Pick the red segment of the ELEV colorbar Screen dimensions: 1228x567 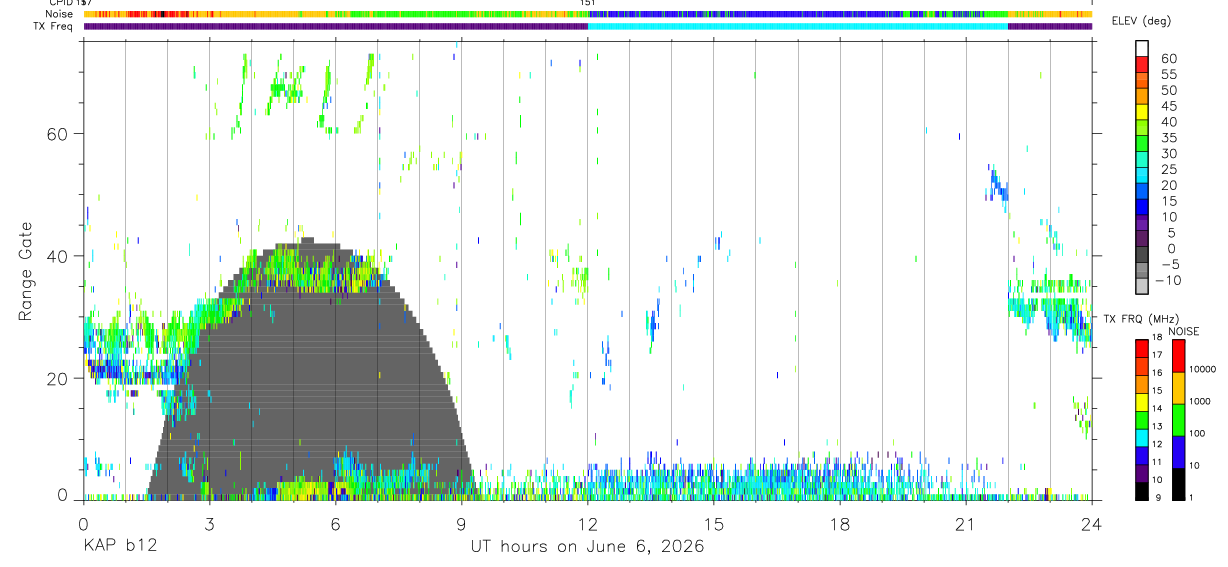[1142, 66]
